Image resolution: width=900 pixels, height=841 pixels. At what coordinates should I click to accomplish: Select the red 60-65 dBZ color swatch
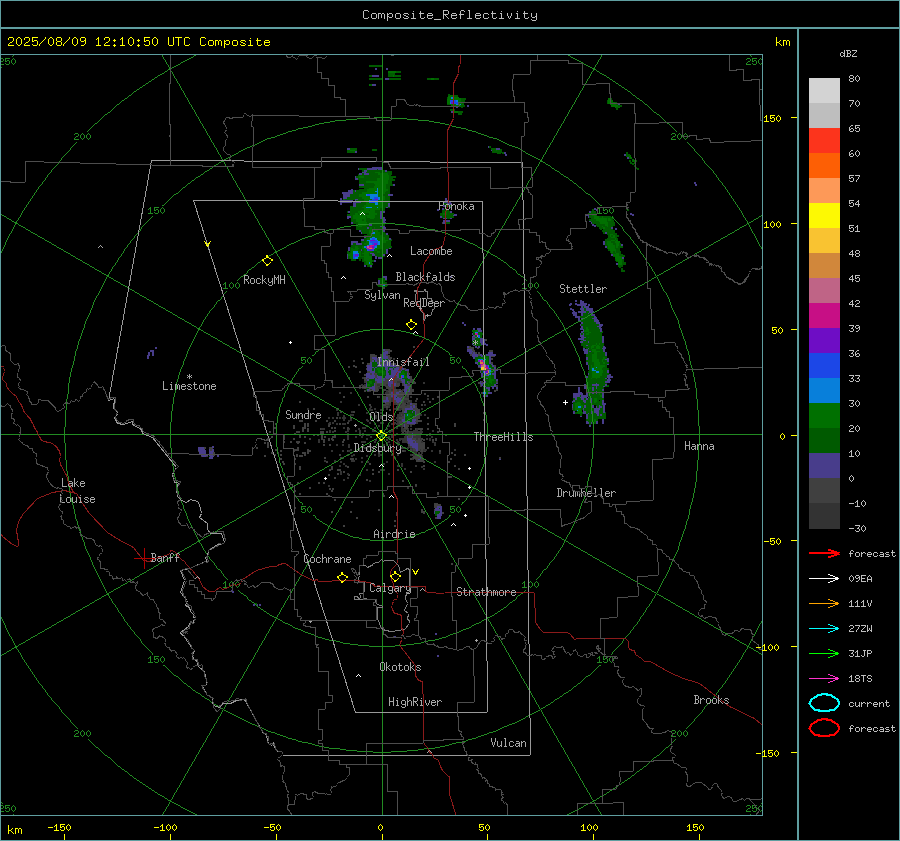tap(824, 141)
